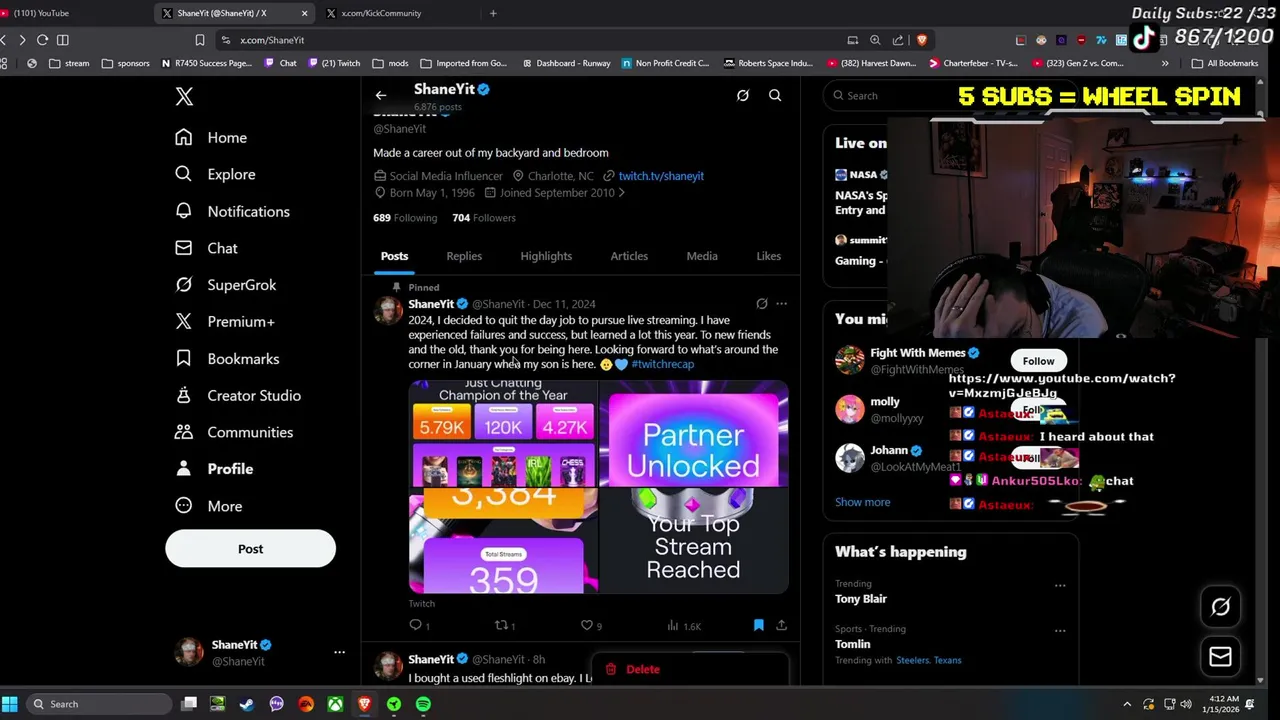Open the pinned post's three-dot menu
1280x720 pixels.
[781, 304]
